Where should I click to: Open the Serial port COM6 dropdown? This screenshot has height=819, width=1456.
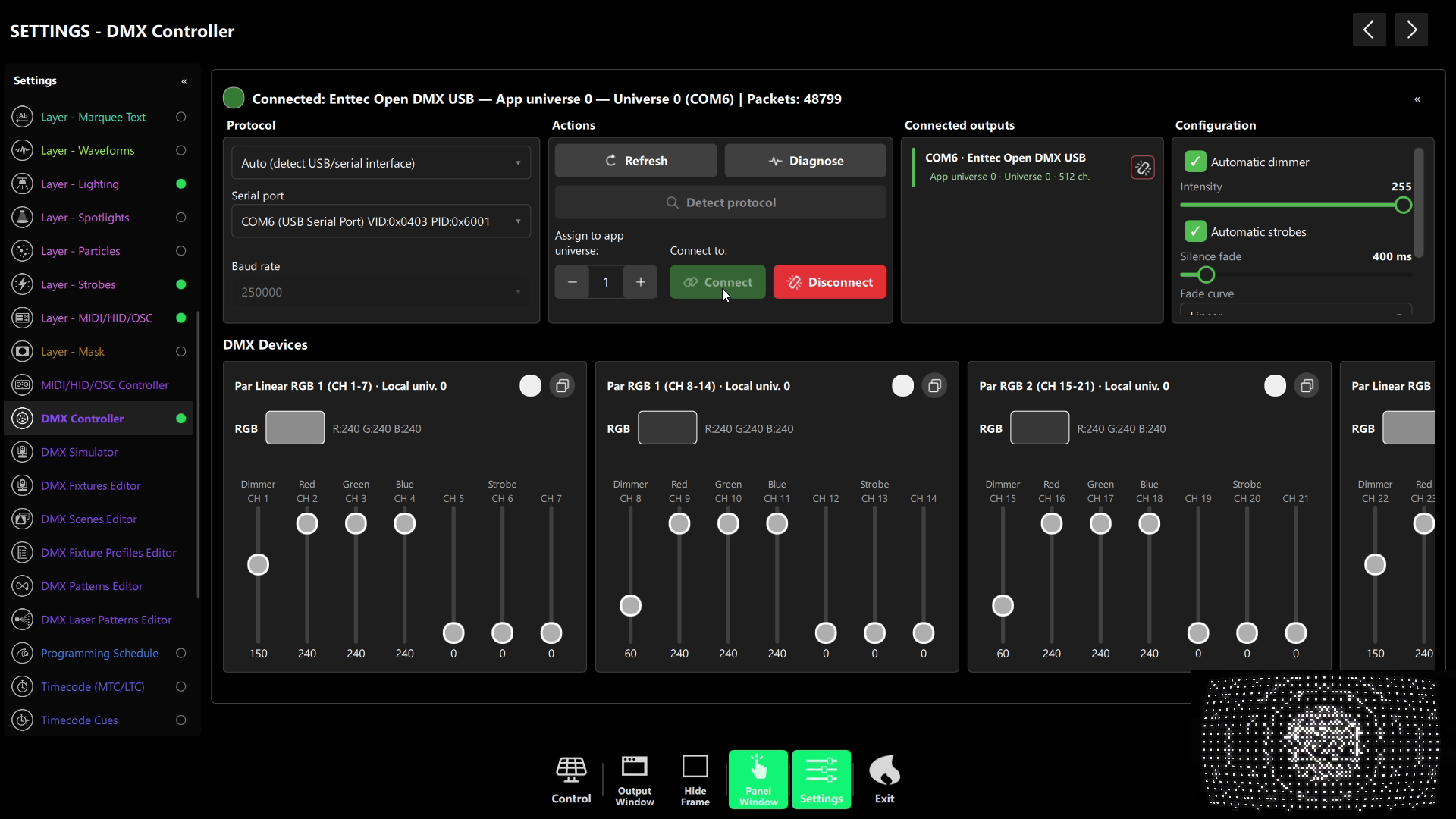pyautogui.click(x=381, y=221)
